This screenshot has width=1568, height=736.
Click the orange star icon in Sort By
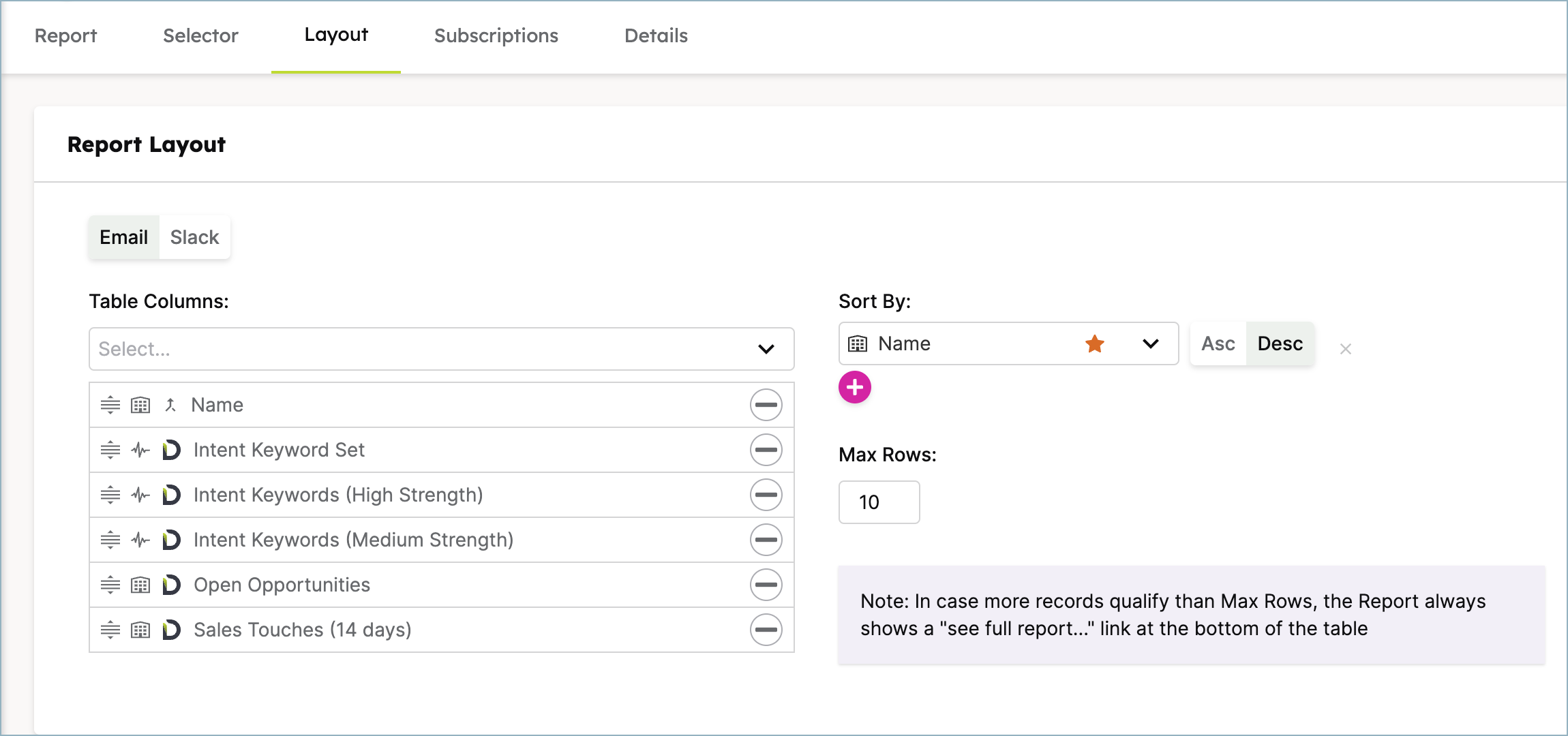point(1094,343)
